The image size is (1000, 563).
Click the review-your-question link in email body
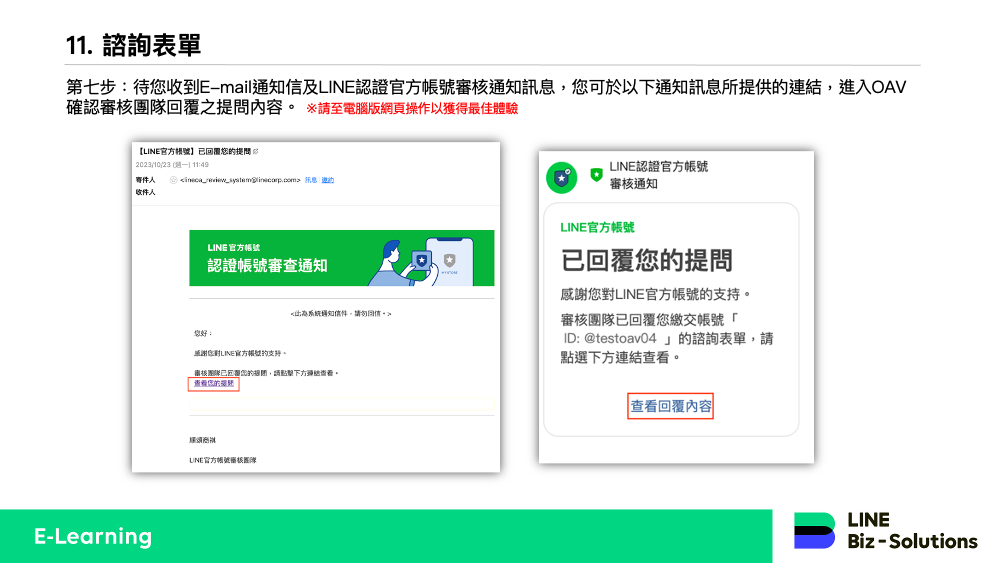pos(214,384)
